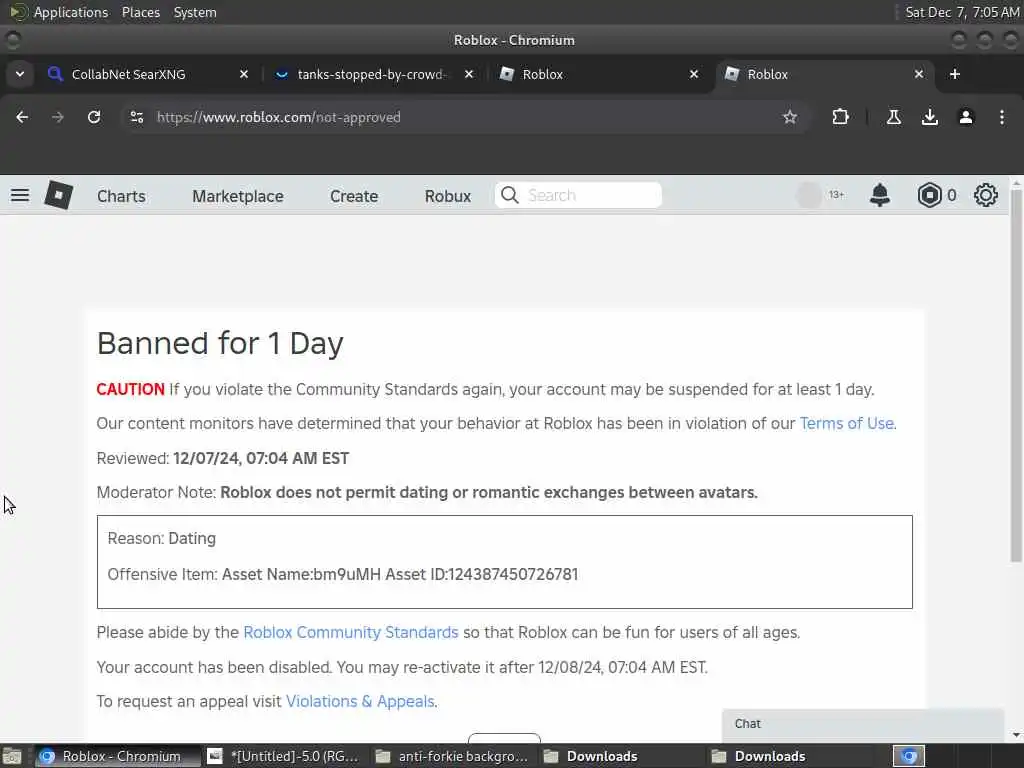Switch to tanks-stopped-by-crowd tab
The width and height of the screenshot is (1024, 768).
tap(371, 74)
